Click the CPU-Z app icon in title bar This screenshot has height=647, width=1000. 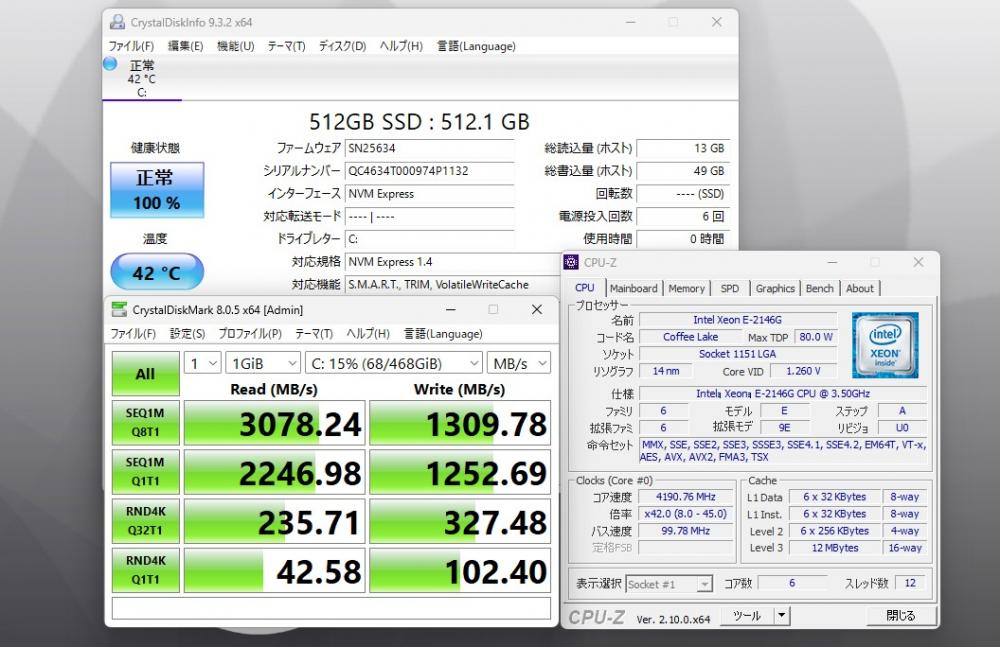point(571,262)
